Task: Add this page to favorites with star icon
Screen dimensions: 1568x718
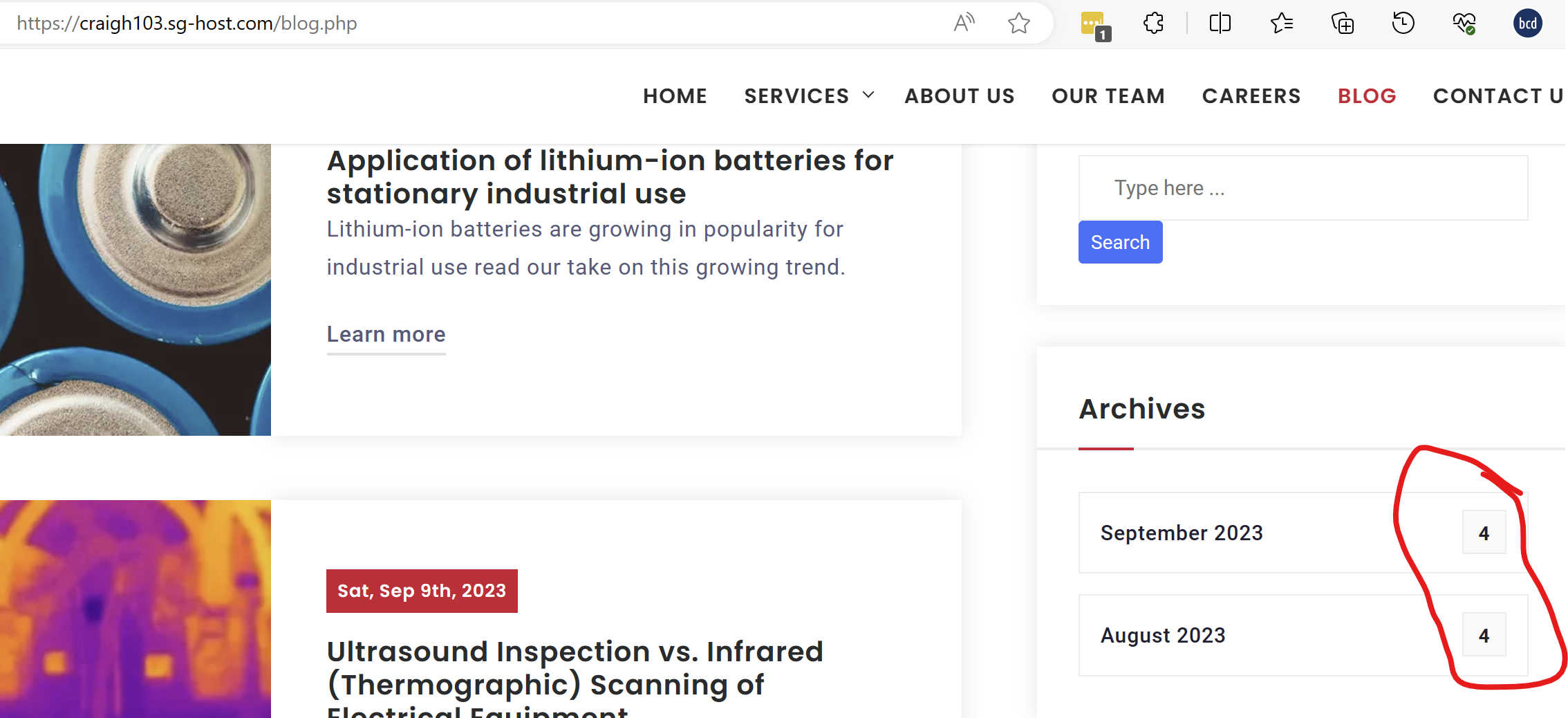Action: coord(1018,24)
